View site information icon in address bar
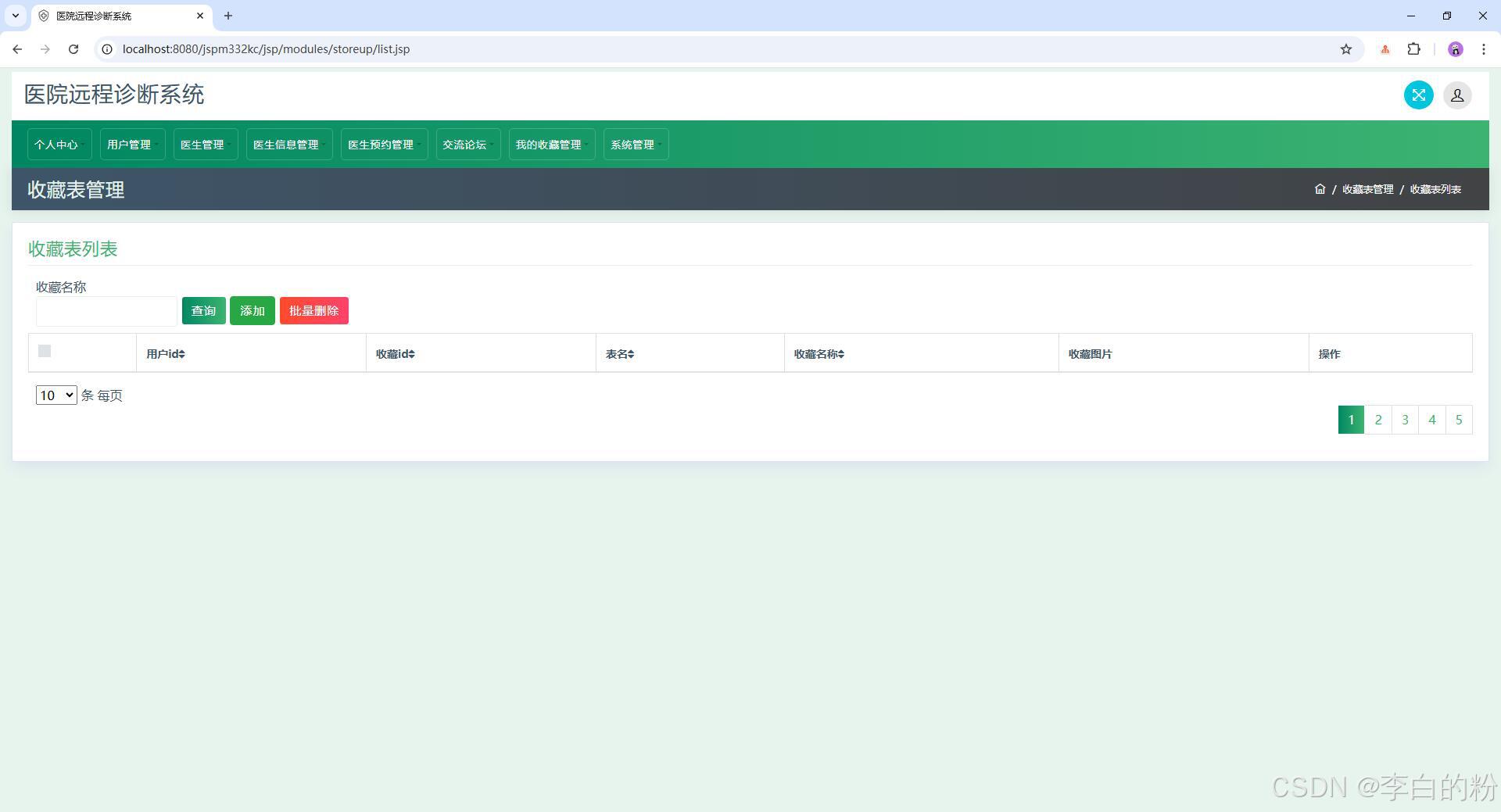1501x812 pixels. 107,49
